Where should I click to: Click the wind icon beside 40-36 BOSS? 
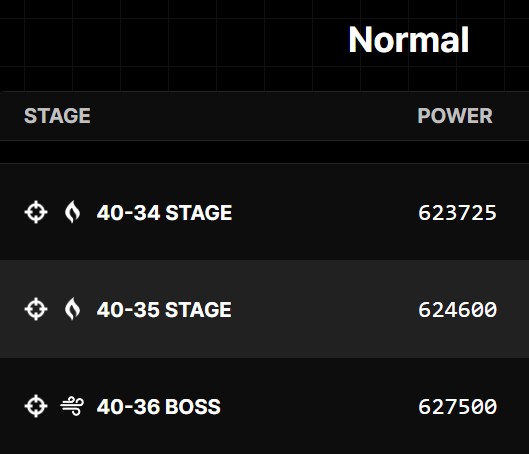(72, 406)
